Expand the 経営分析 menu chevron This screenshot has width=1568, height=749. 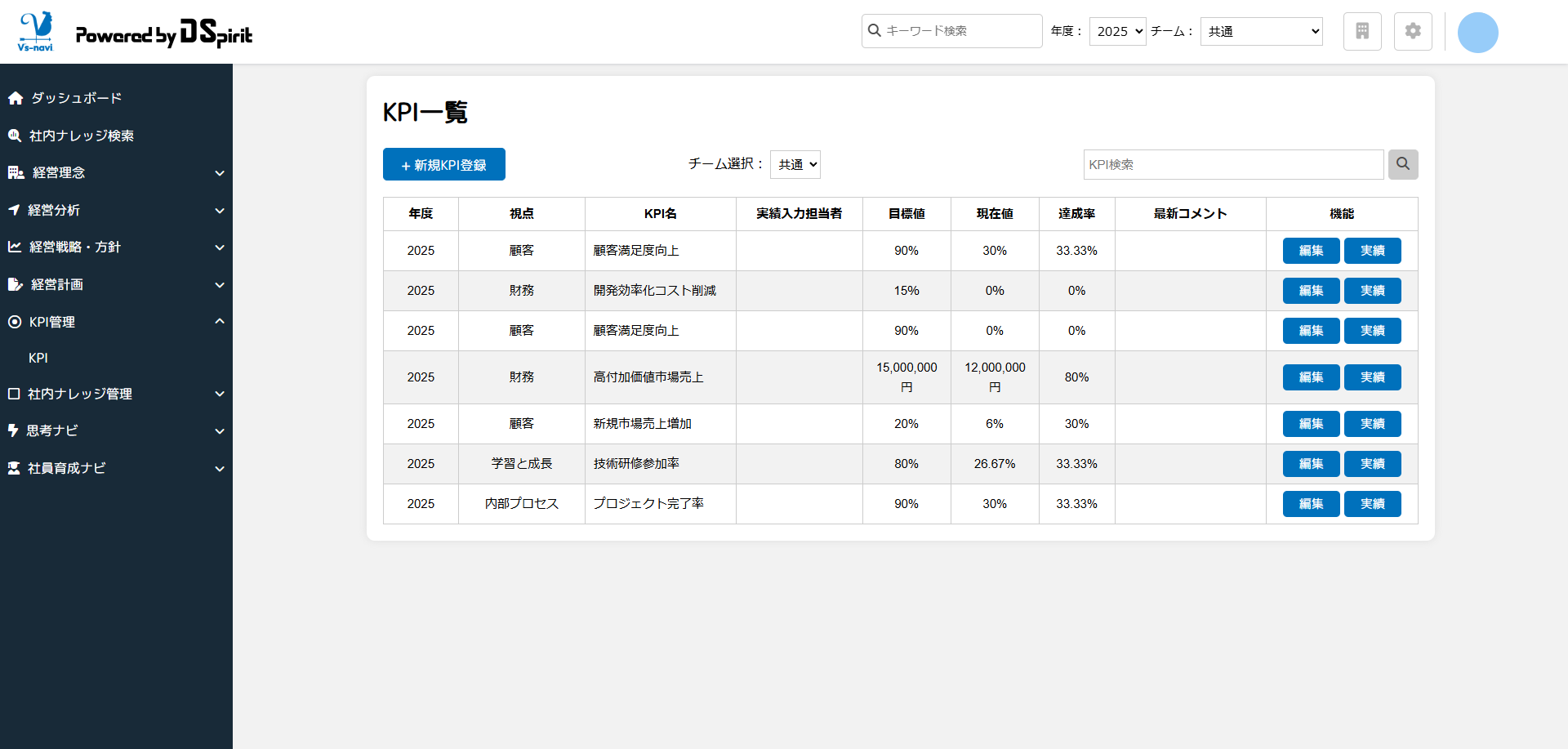(x=220, y=211)
